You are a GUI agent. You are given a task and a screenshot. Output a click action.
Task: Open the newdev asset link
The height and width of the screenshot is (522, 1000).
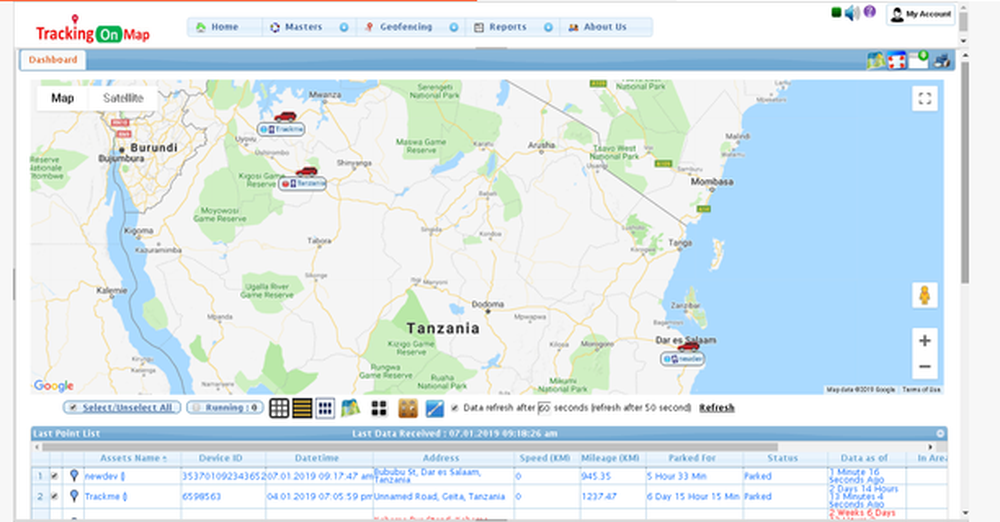(x=105, y=476)
